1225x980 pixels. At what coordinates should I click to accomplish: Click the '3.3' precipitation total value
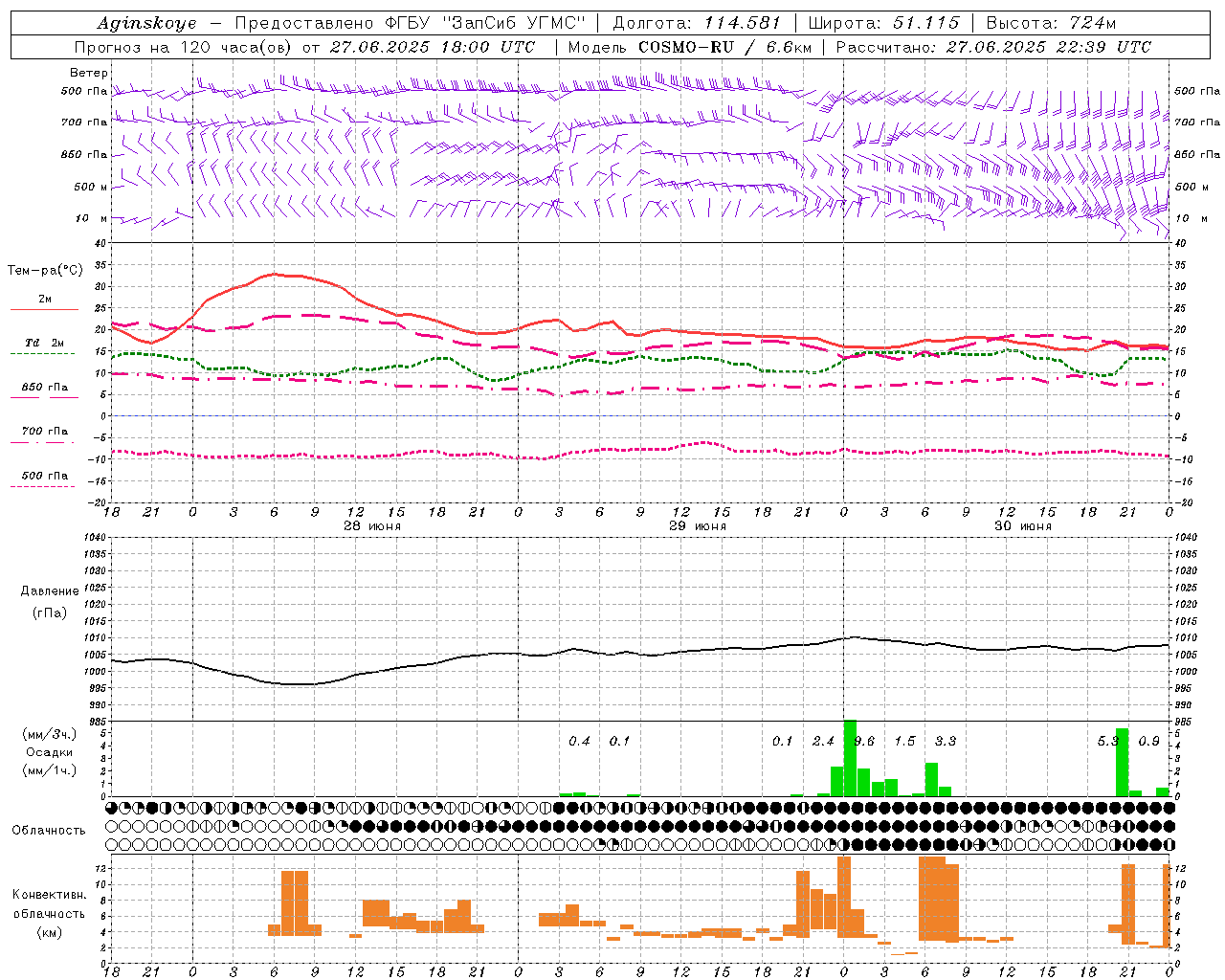click(x=946, y=742)
